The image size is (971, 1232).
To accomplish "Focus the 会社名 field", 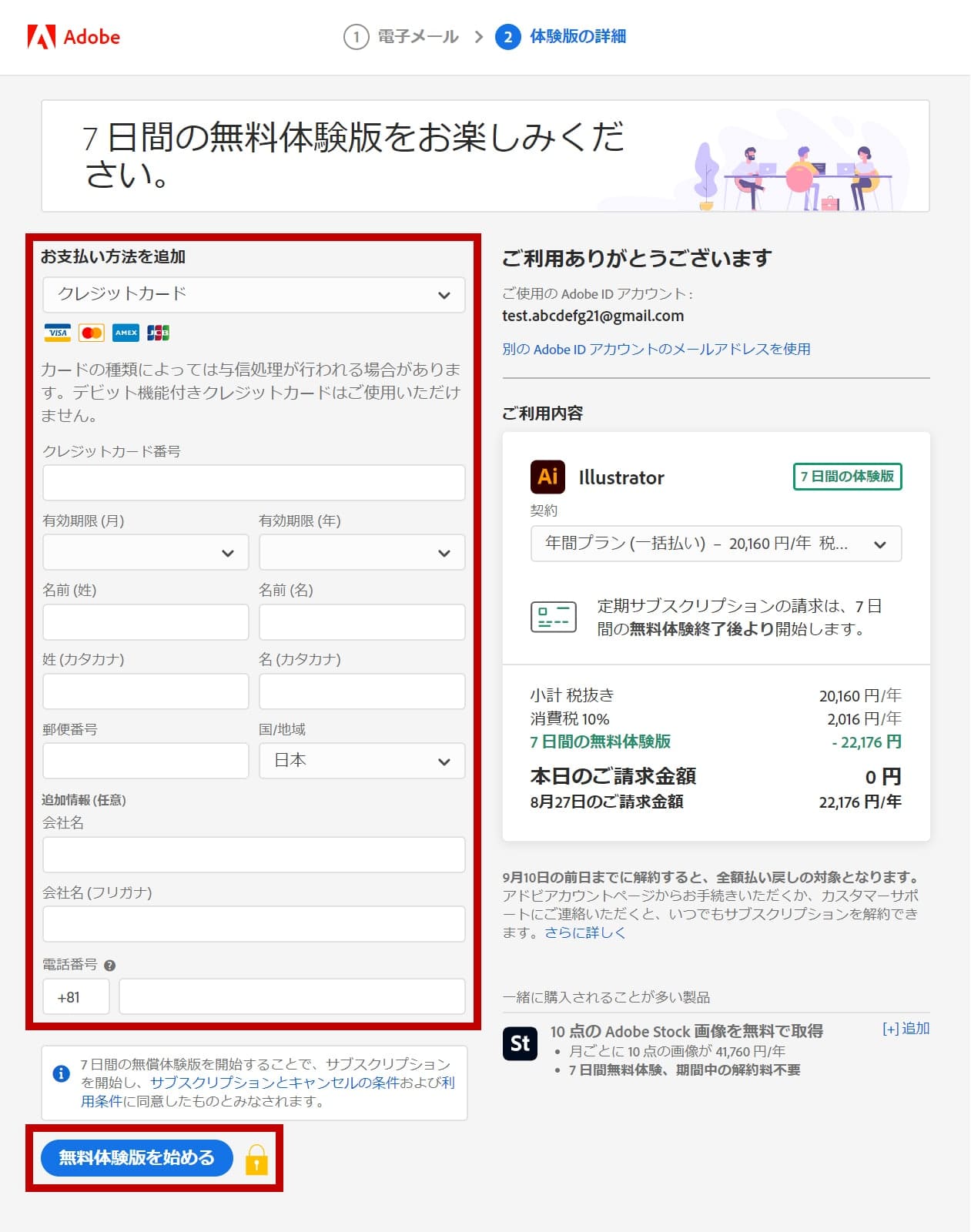I will [x=253, y=855].
